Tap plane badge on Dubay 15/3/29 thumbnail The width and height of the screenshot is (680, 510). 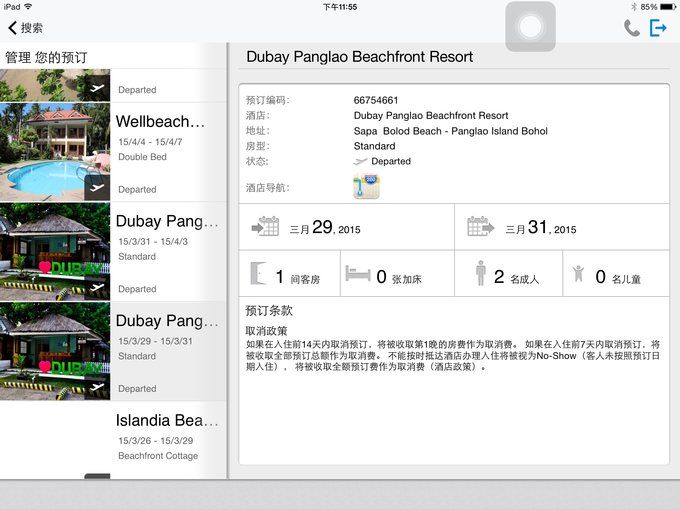click(x=97, y=387)
